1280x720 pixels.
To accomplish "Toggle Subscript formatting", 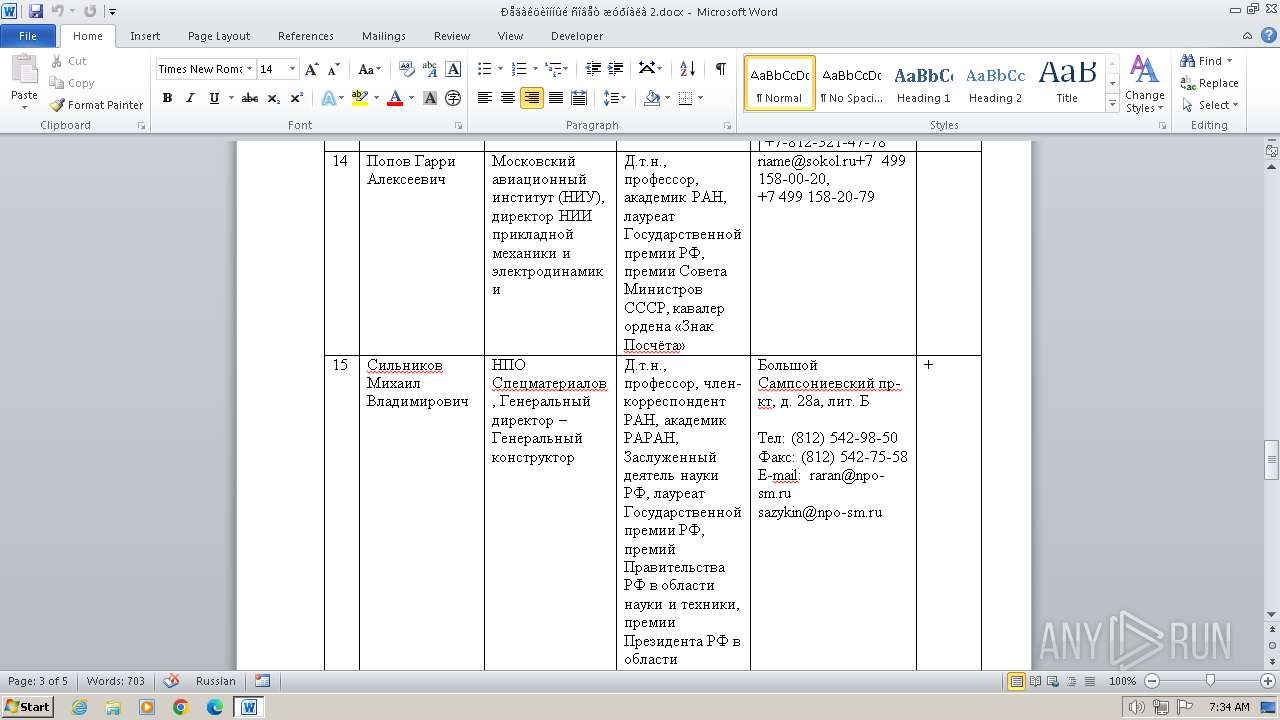I will pos(274,98).
